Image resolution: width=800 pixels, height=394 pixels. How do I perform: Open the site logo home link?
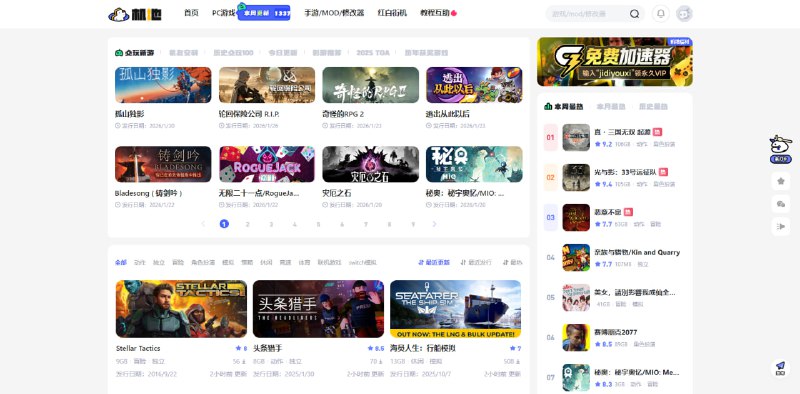[x=135, y=14]
